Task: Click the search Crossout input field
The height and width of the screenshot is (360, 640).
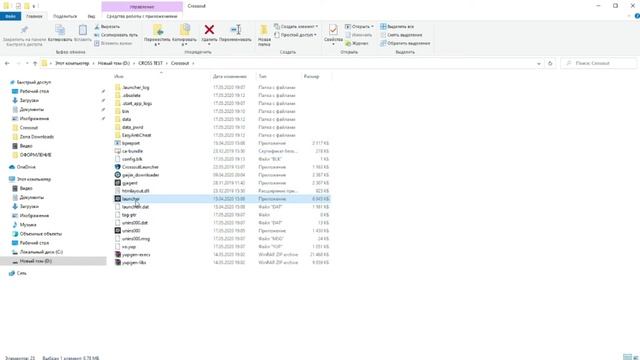Action: point(598,63)
